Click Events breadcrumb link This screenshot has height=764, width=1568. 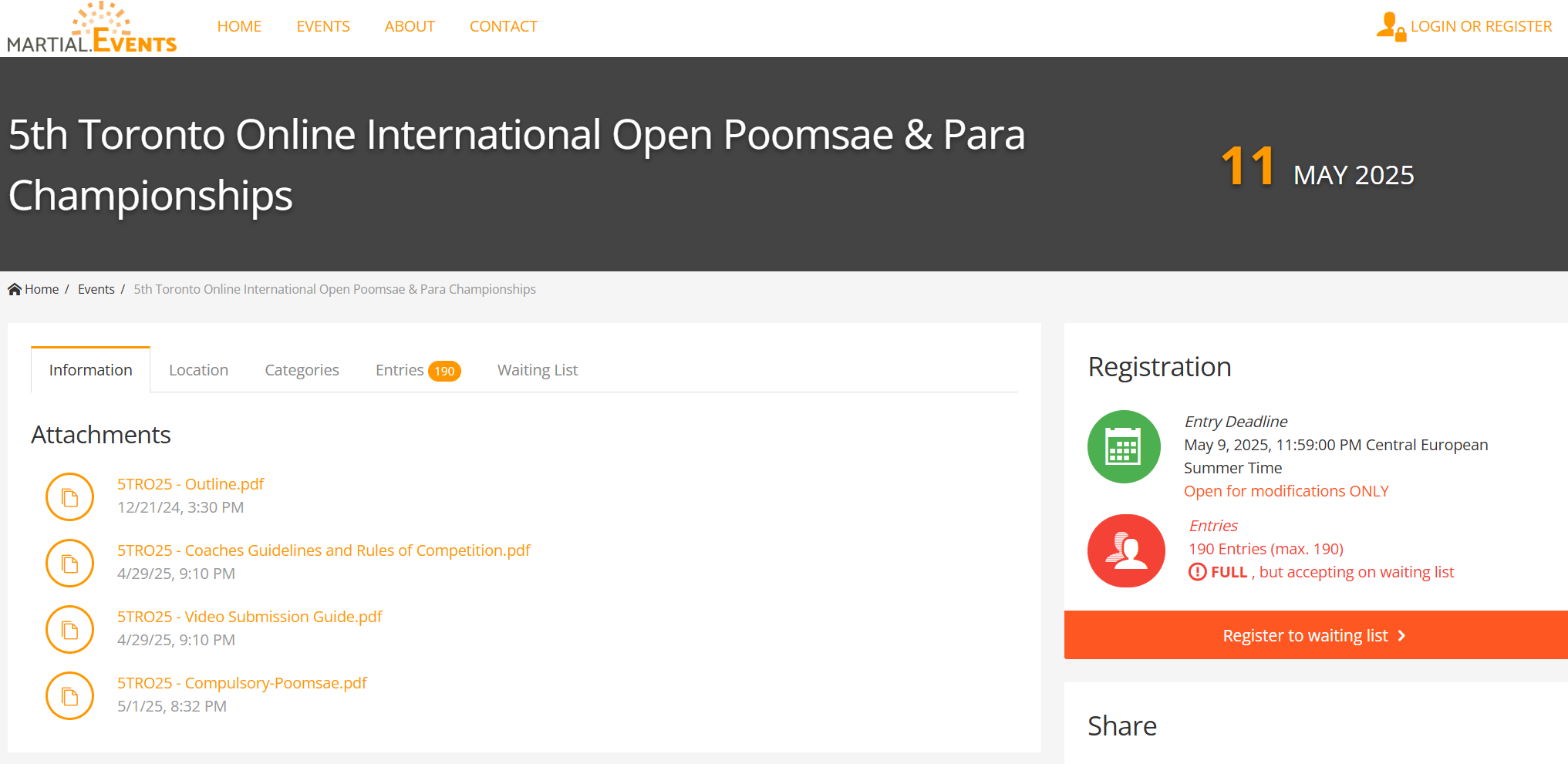96,289
